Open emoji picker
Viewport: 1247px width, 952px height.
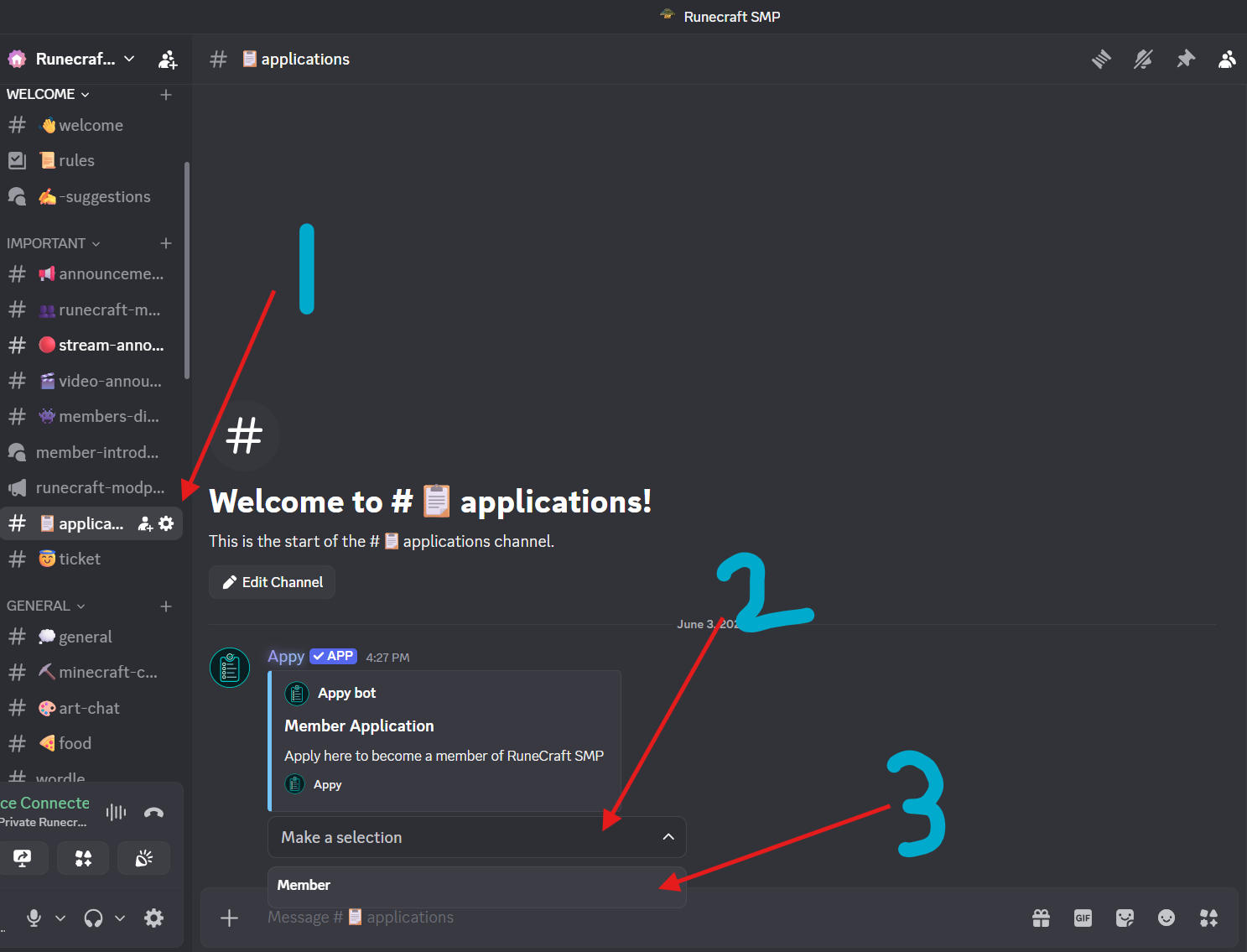tap(1166, 918)
